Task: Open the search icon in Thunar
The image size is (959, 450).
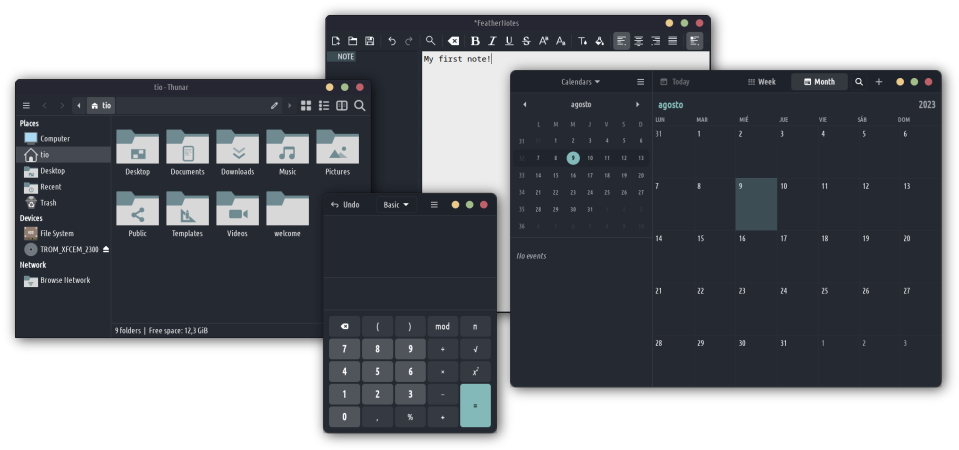Action: click(x=360, y=105)
